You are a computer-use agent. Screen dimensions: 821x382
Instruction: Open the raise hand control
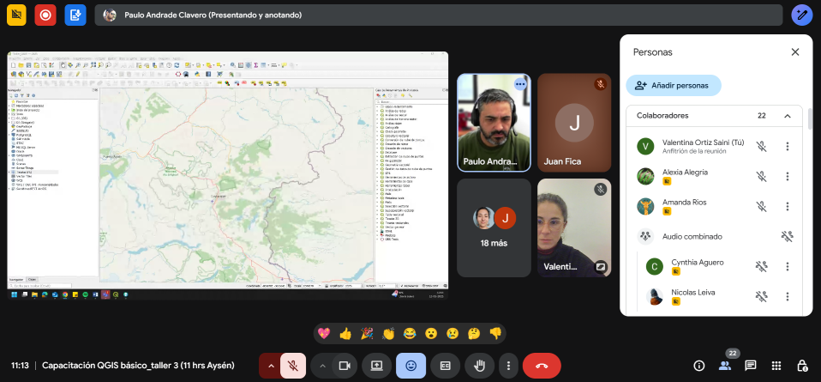tap(479, 366)
